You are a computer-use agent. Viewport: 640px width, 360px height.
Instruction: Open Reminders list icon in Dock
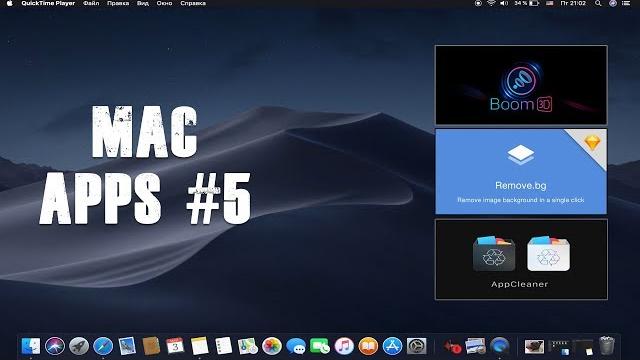coord(223,346)
